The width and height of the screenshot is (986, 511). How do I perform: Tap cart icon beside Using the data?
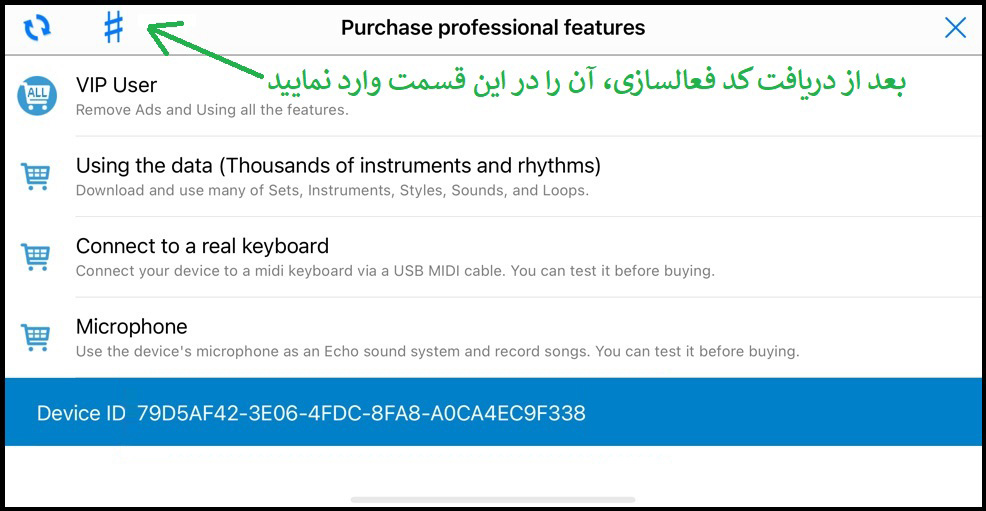(36, 176)
